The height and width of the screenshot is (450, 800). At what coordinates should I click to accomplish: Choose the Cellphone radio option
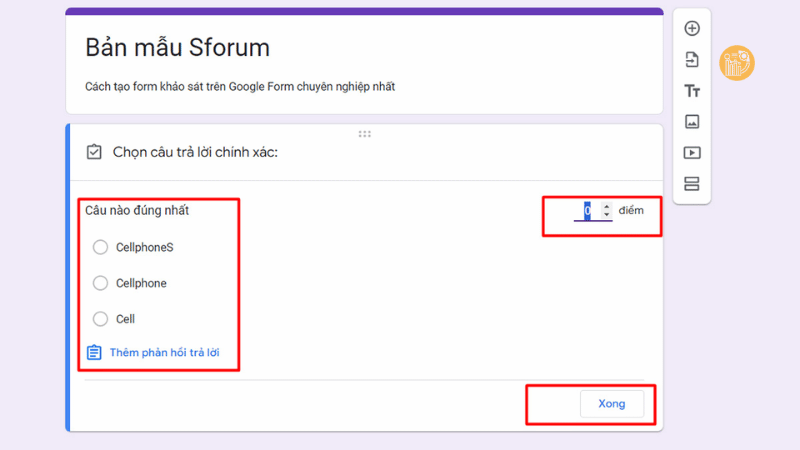point(100,283)
